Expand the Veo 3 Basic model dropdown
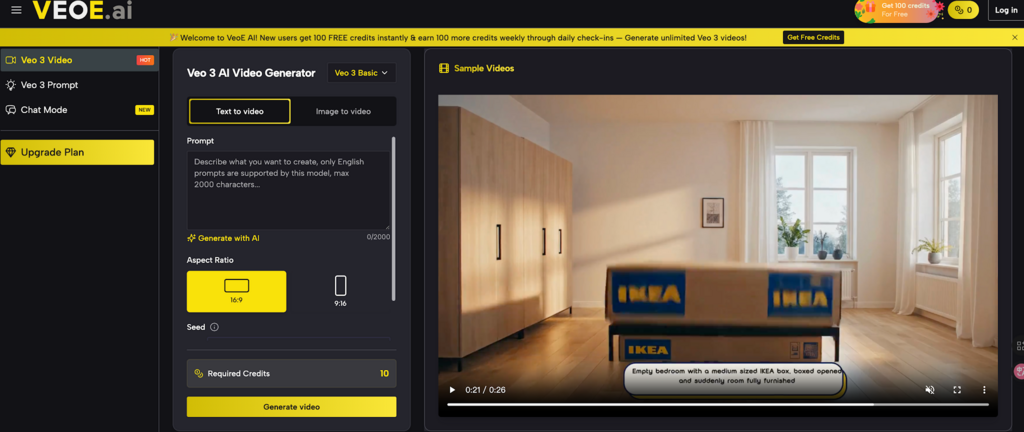 coord(361,73)
